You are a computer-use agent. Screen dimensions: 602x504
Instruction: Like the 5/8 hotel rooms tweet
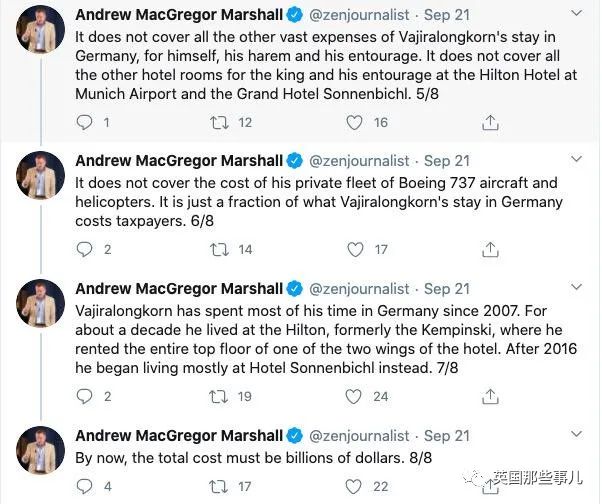(x=354, y=122)
